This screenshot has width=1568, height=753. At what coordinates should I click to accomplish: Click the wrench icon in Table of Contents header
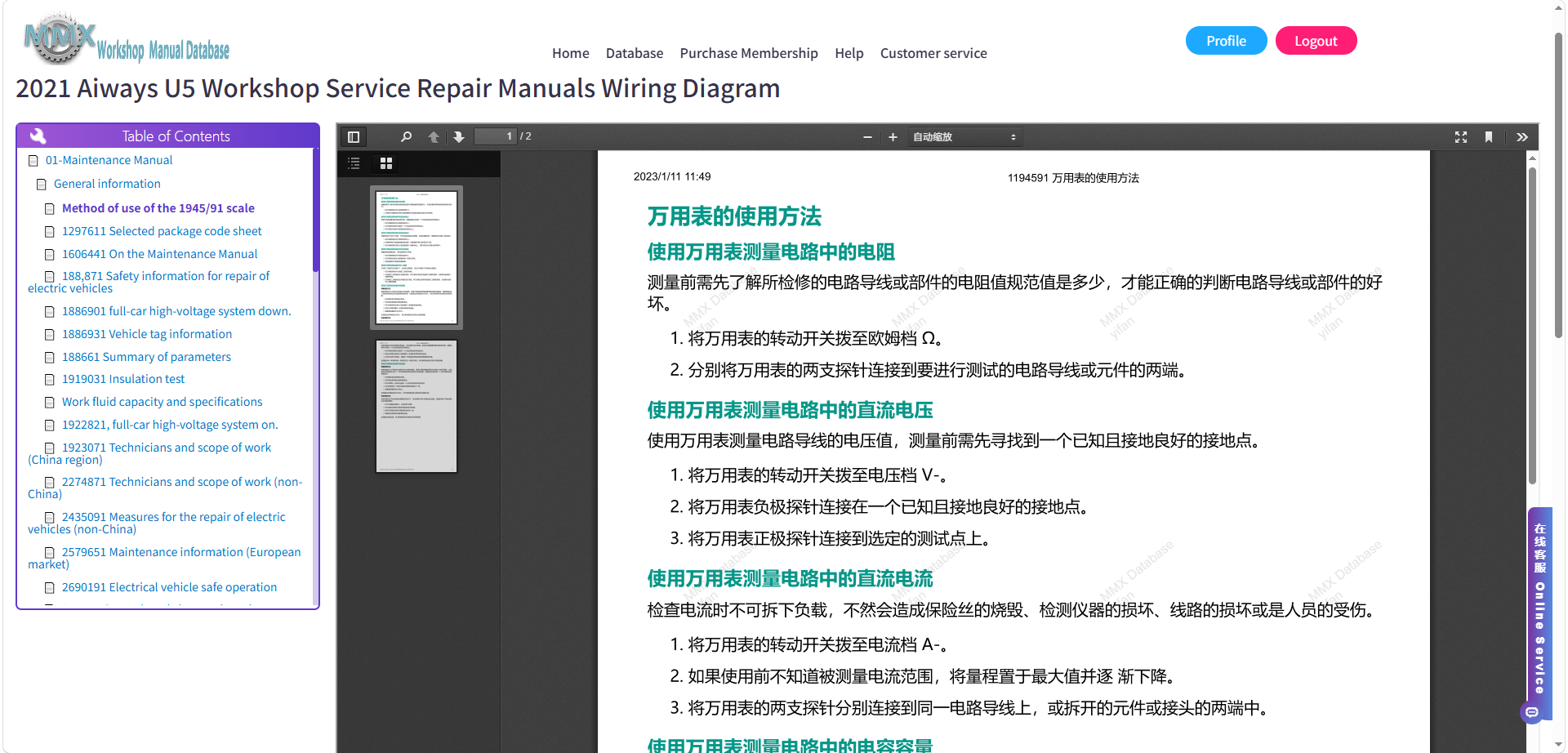[38, 136]
